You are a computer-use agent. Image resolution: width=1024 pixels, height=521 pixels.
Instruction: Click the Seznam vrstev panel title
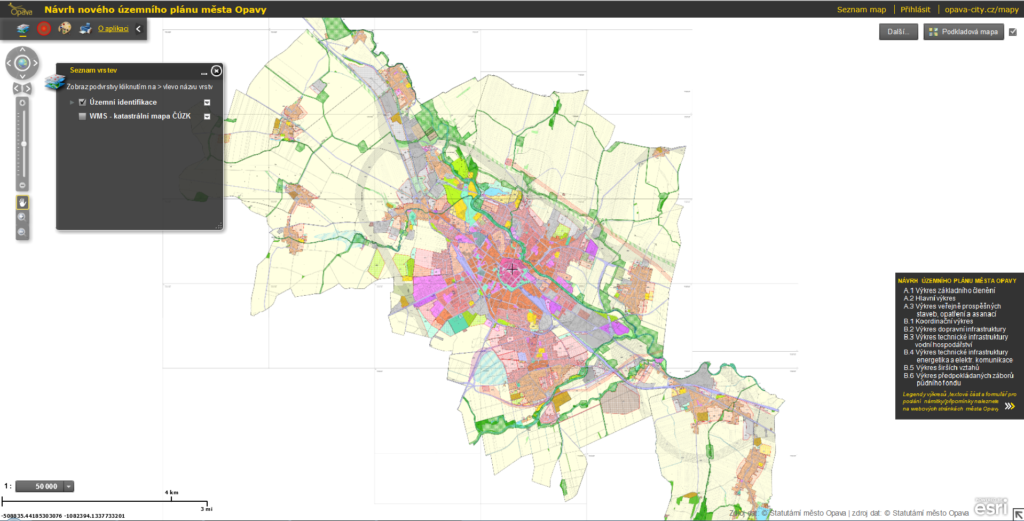click(93, 70)
